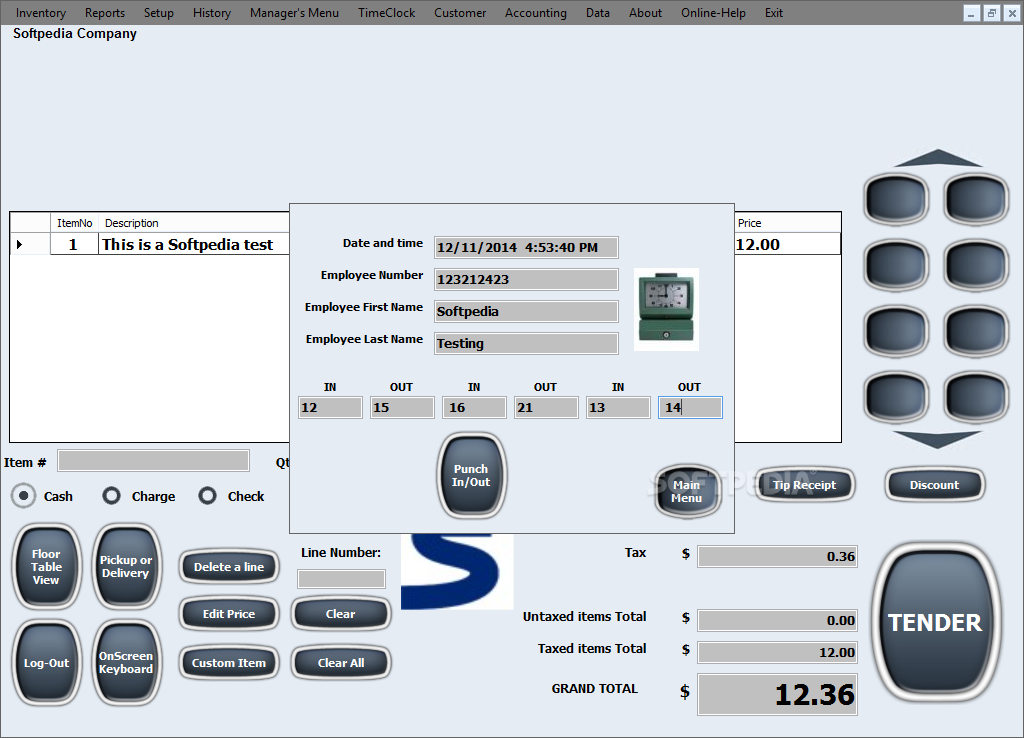Image resolution: width=1024 pixels, height=738 pixels.
Task: Open the About menu
Action: pyautogui.click(x=645, y=12)
